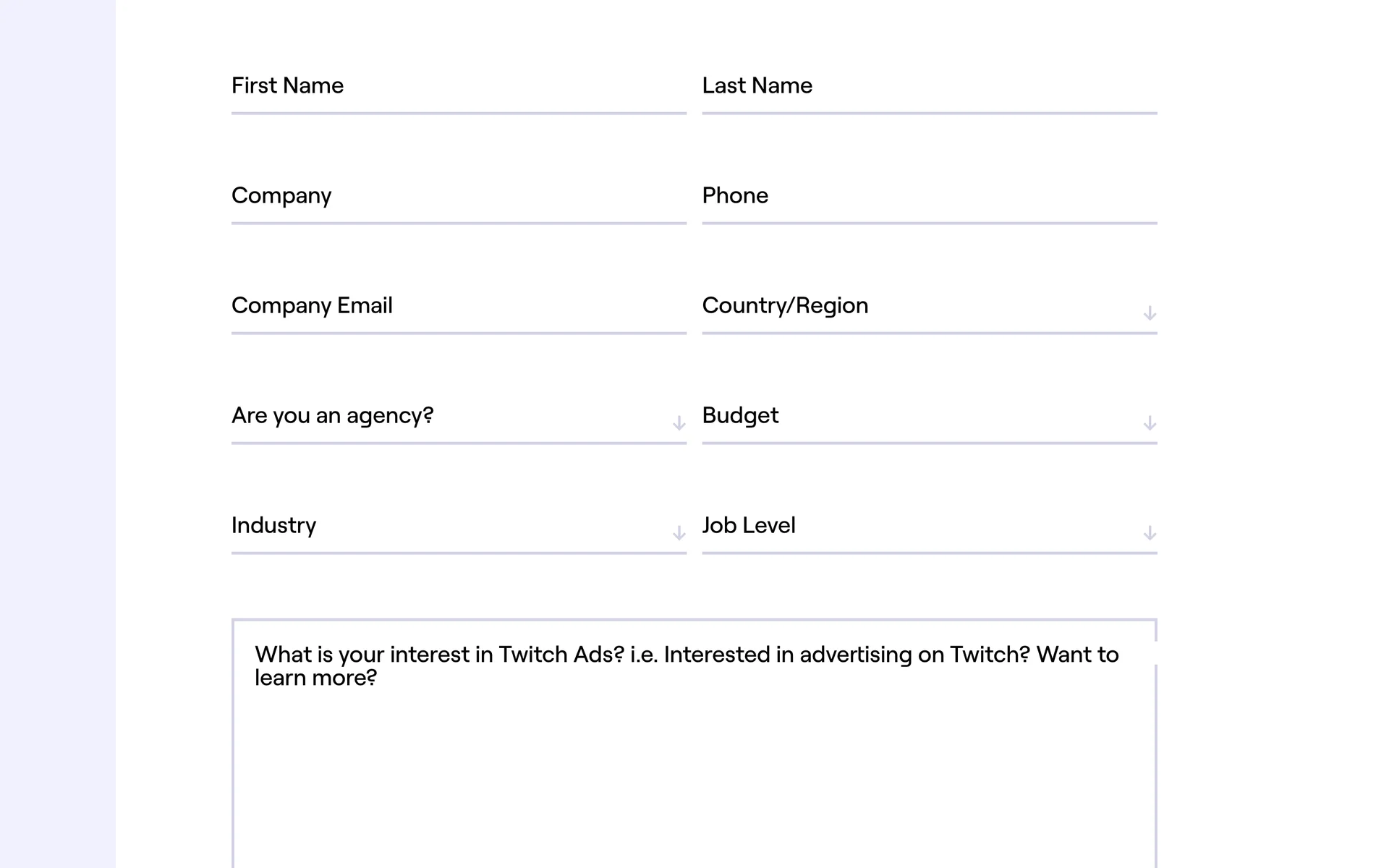Click into the Last Name field
Screen dimensions: 1389x868
(x=929, y=86)
